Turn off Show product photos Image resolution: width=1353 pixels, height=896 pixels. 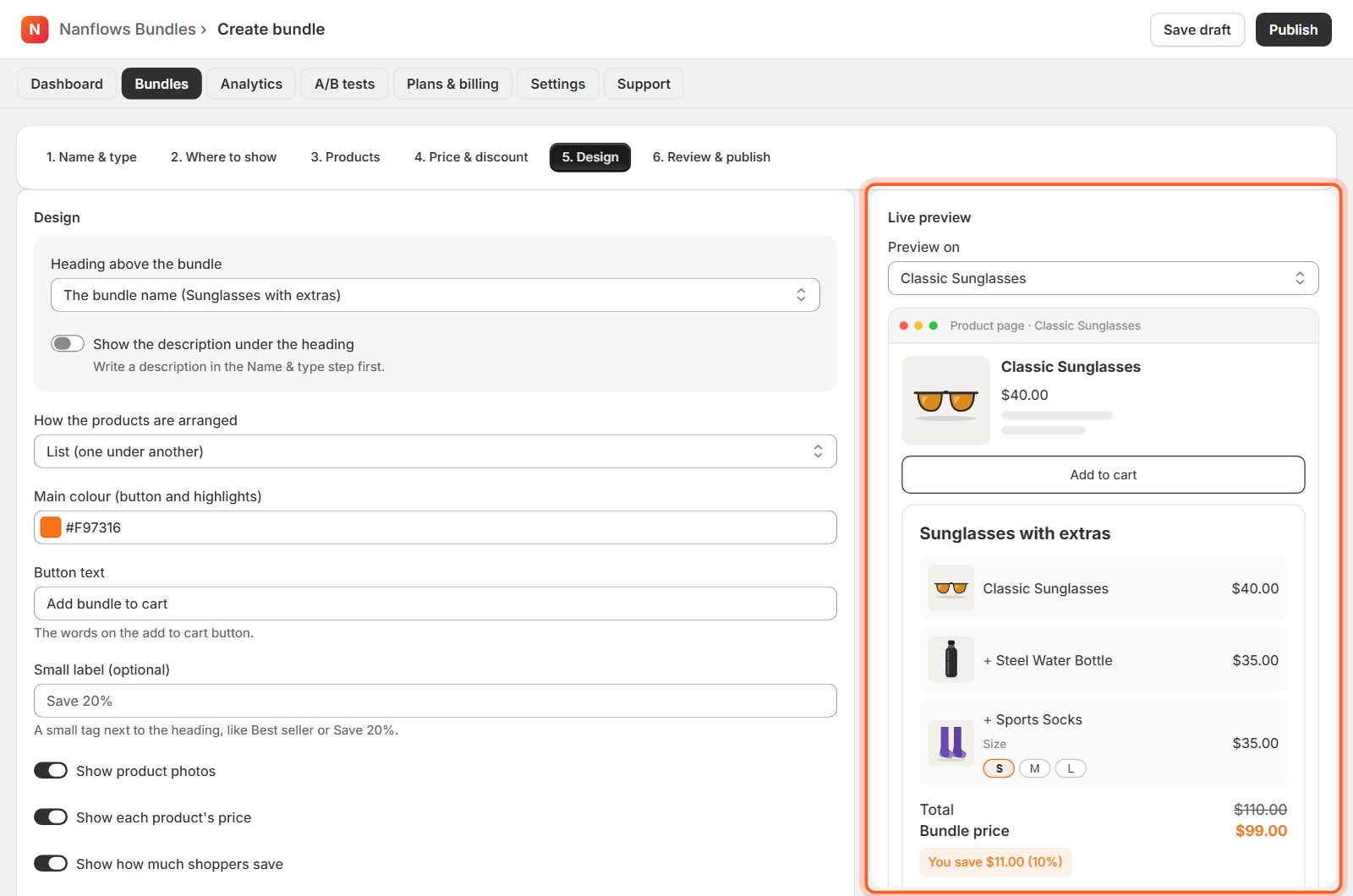pos(51,770)
